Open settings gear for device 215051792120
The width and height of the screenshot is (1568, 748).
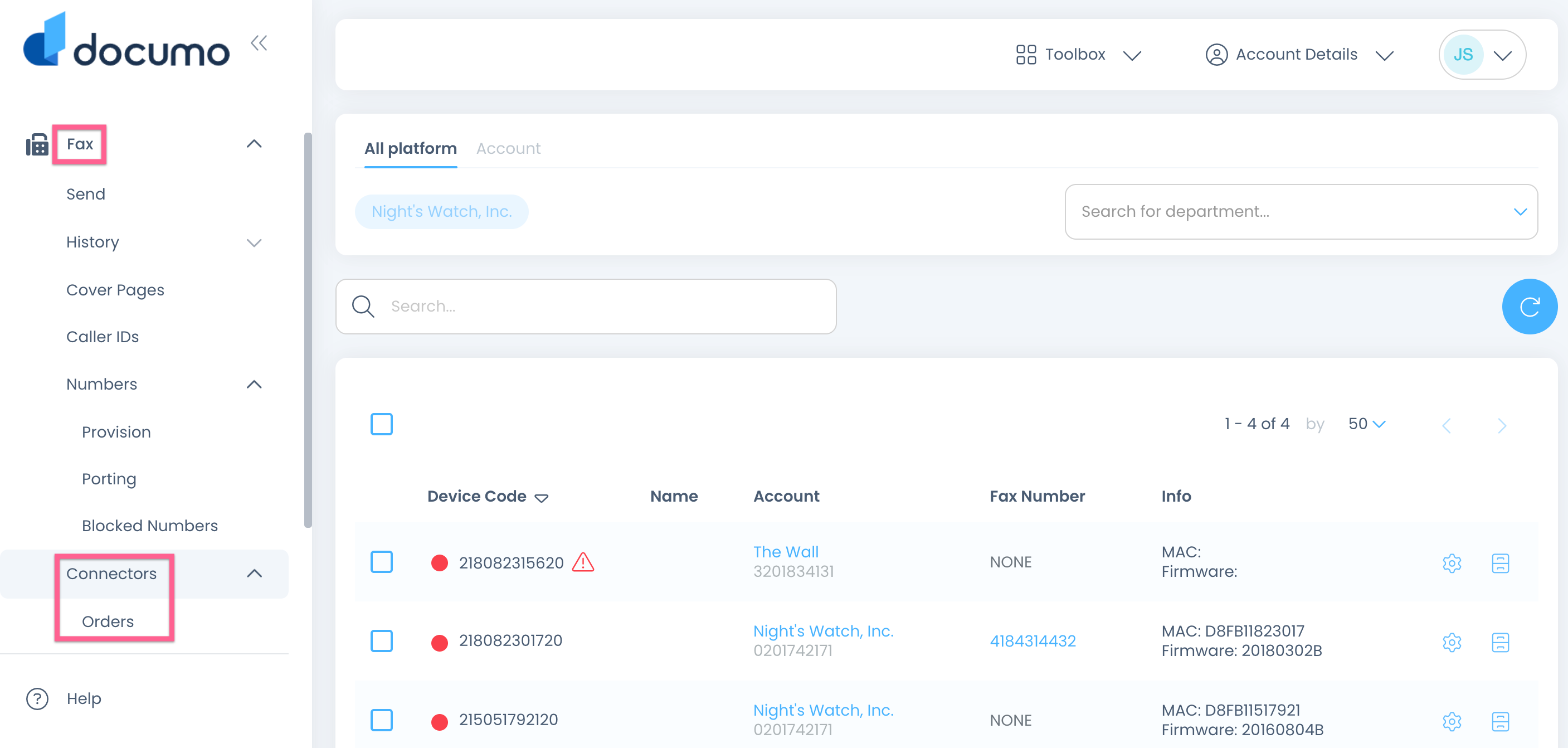1451,721
